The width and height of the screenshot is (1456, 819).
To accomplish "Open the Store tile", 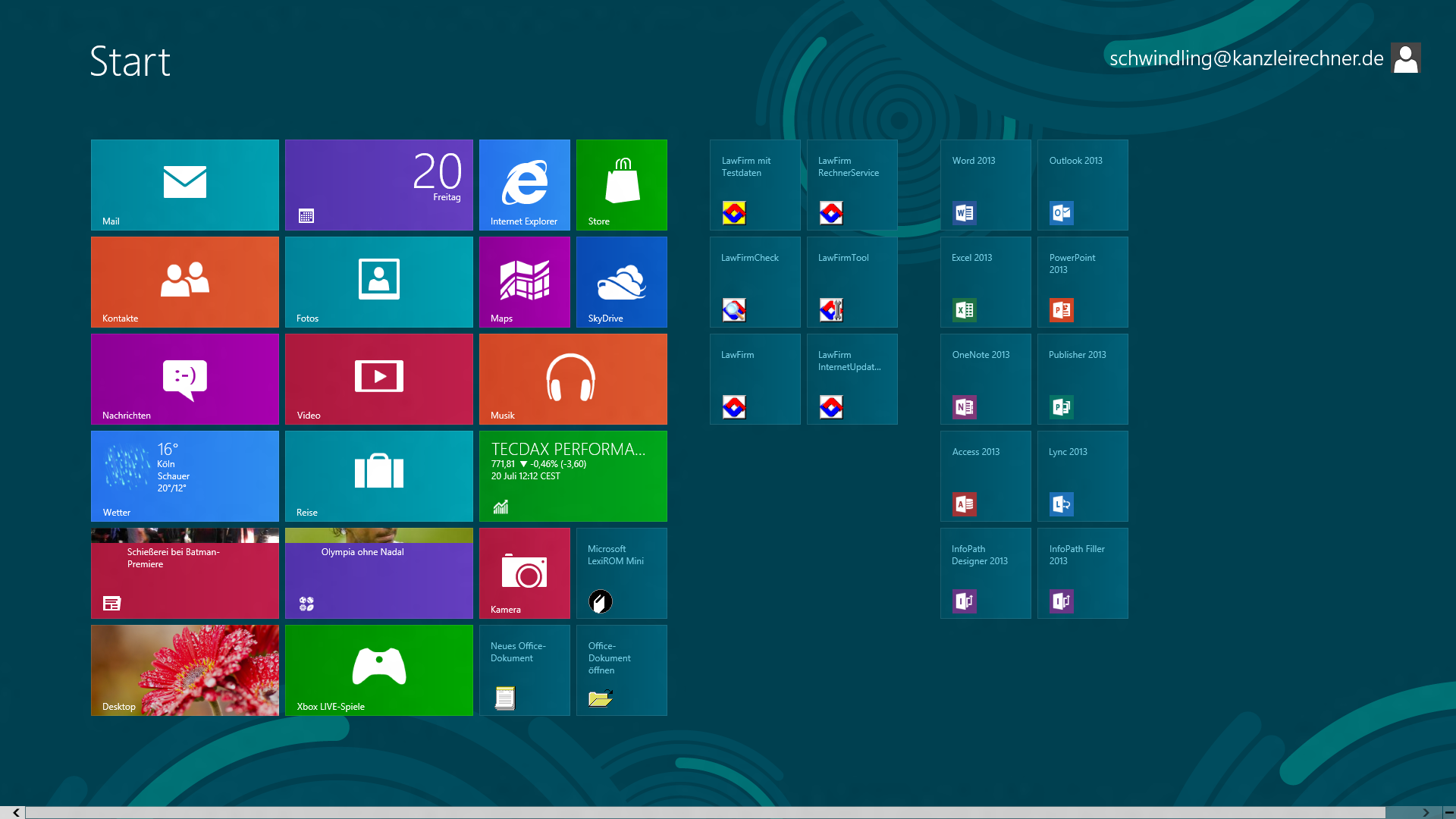I will point(621,185).
